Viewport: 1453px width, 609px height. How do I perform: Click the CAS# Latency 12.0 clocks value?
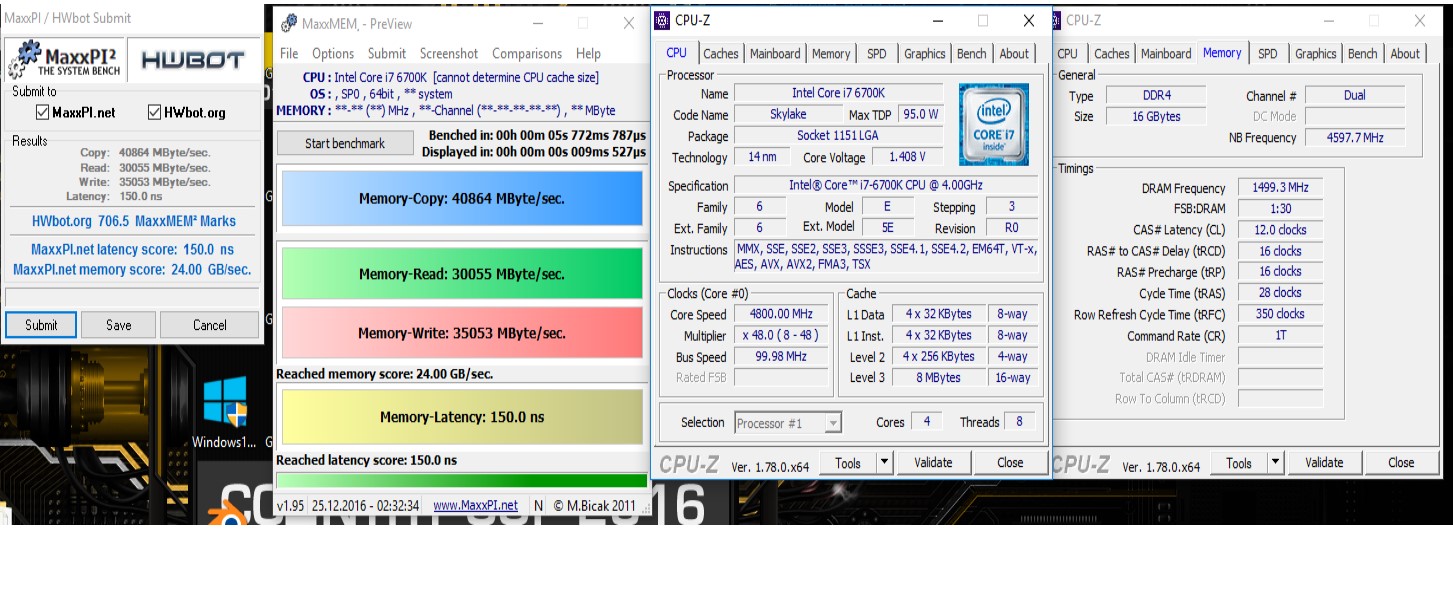tap(1280, 230)
